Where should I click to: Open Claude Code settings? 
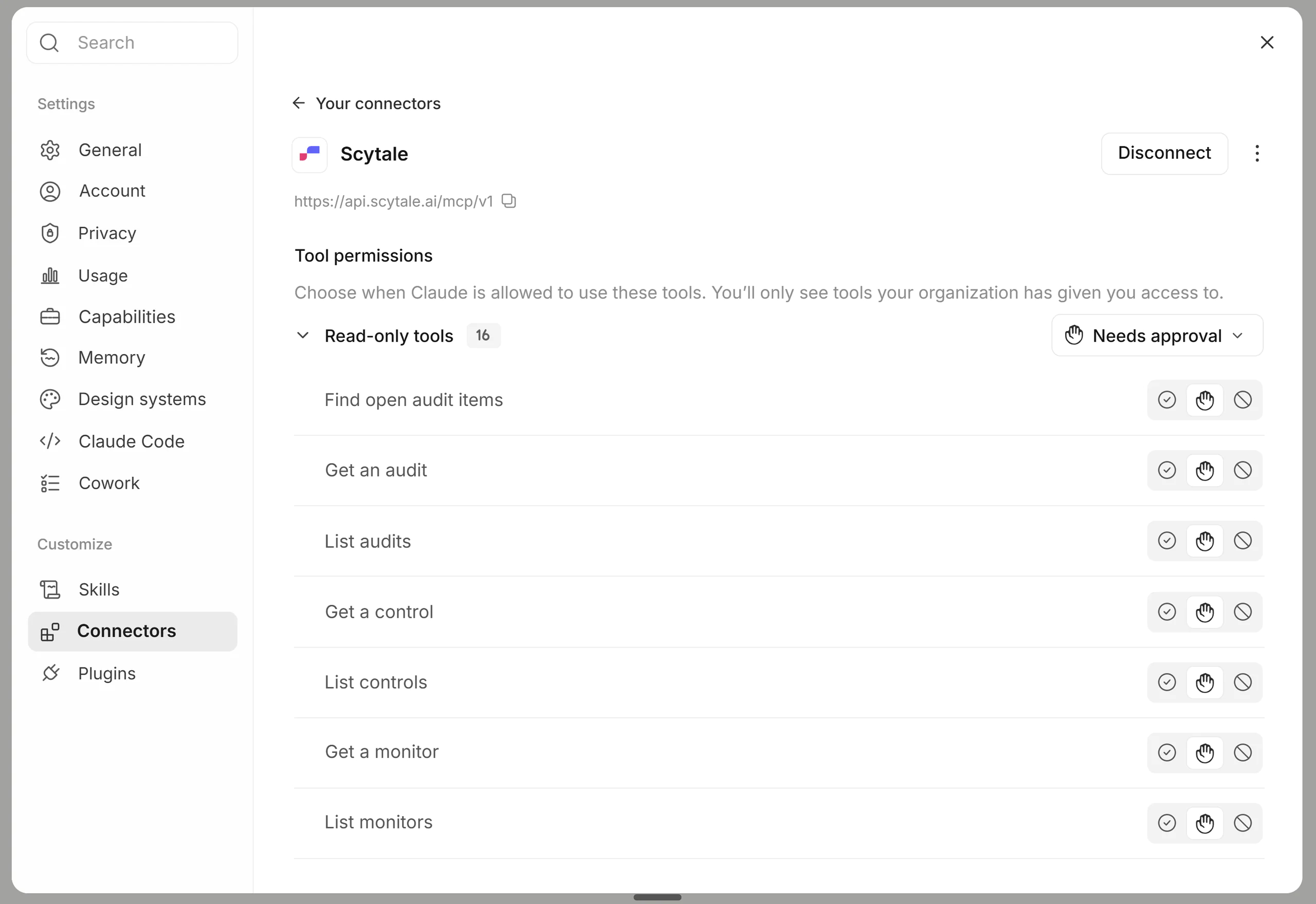(133, 441)
